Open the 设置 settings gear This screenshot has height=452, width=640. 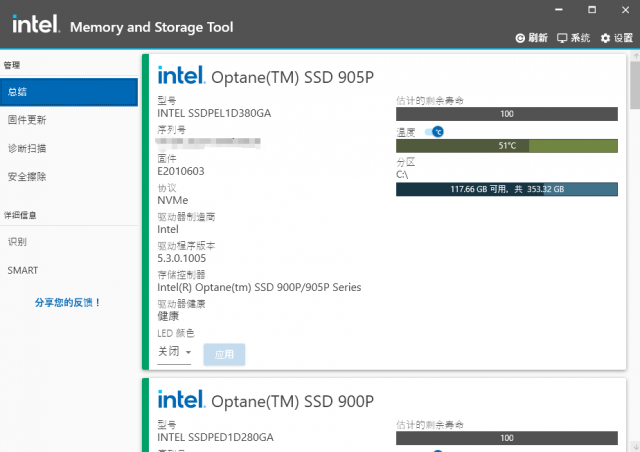605,38
